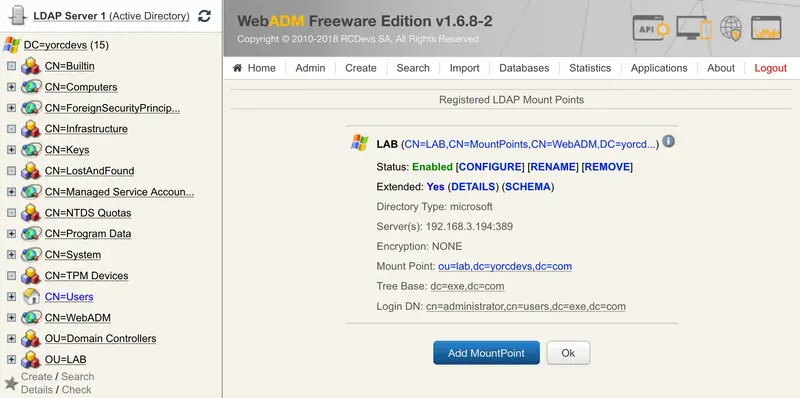This screenshot has height=398, width=800.
Task: Expand the CN=Program Data node
Action: click(x=11, y=233)
